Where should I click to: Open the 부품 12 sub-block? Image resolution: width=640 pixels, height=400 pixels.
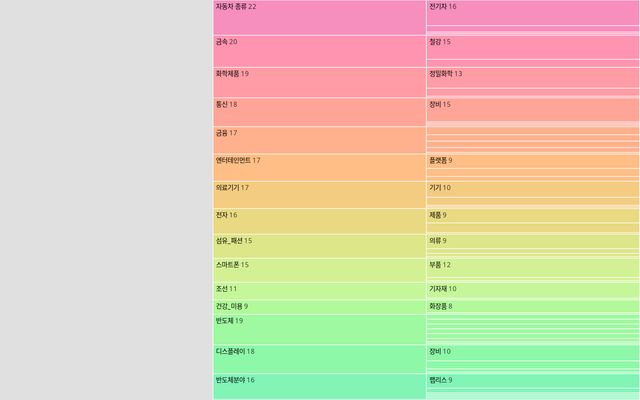pyautogui.click(x=533, y=268)
